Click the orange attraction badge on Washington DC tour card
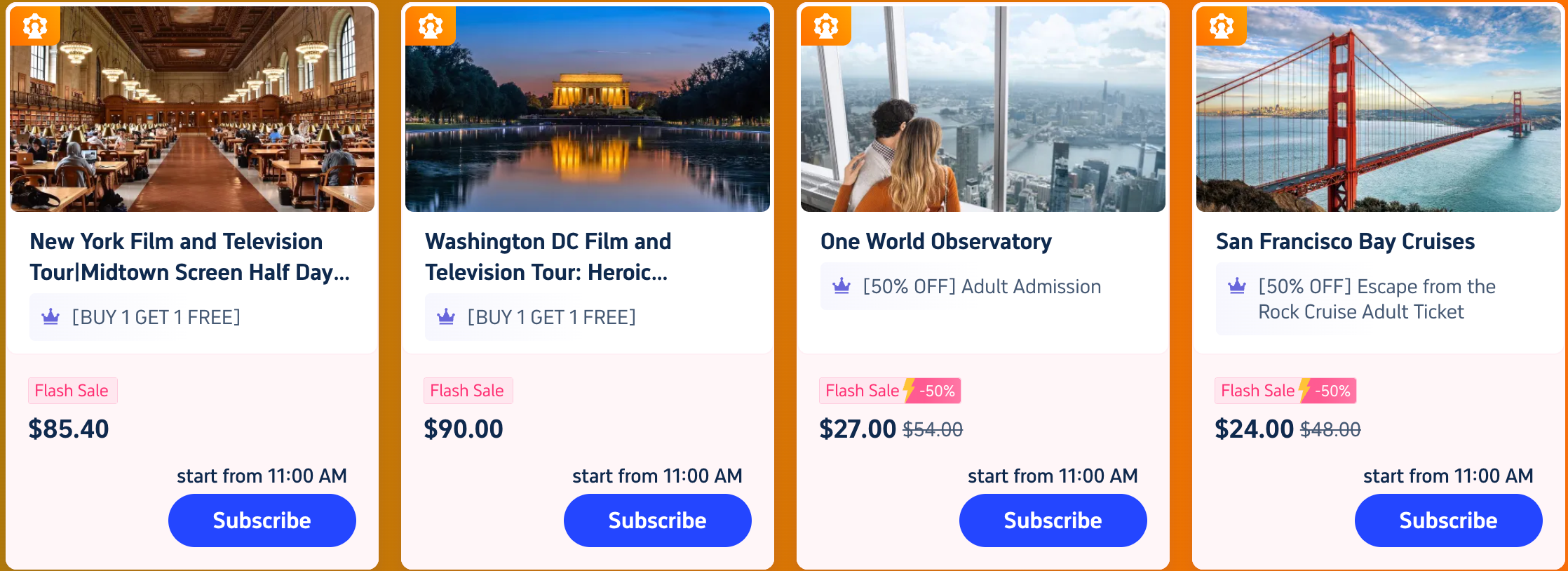 [x=431, y=27]
